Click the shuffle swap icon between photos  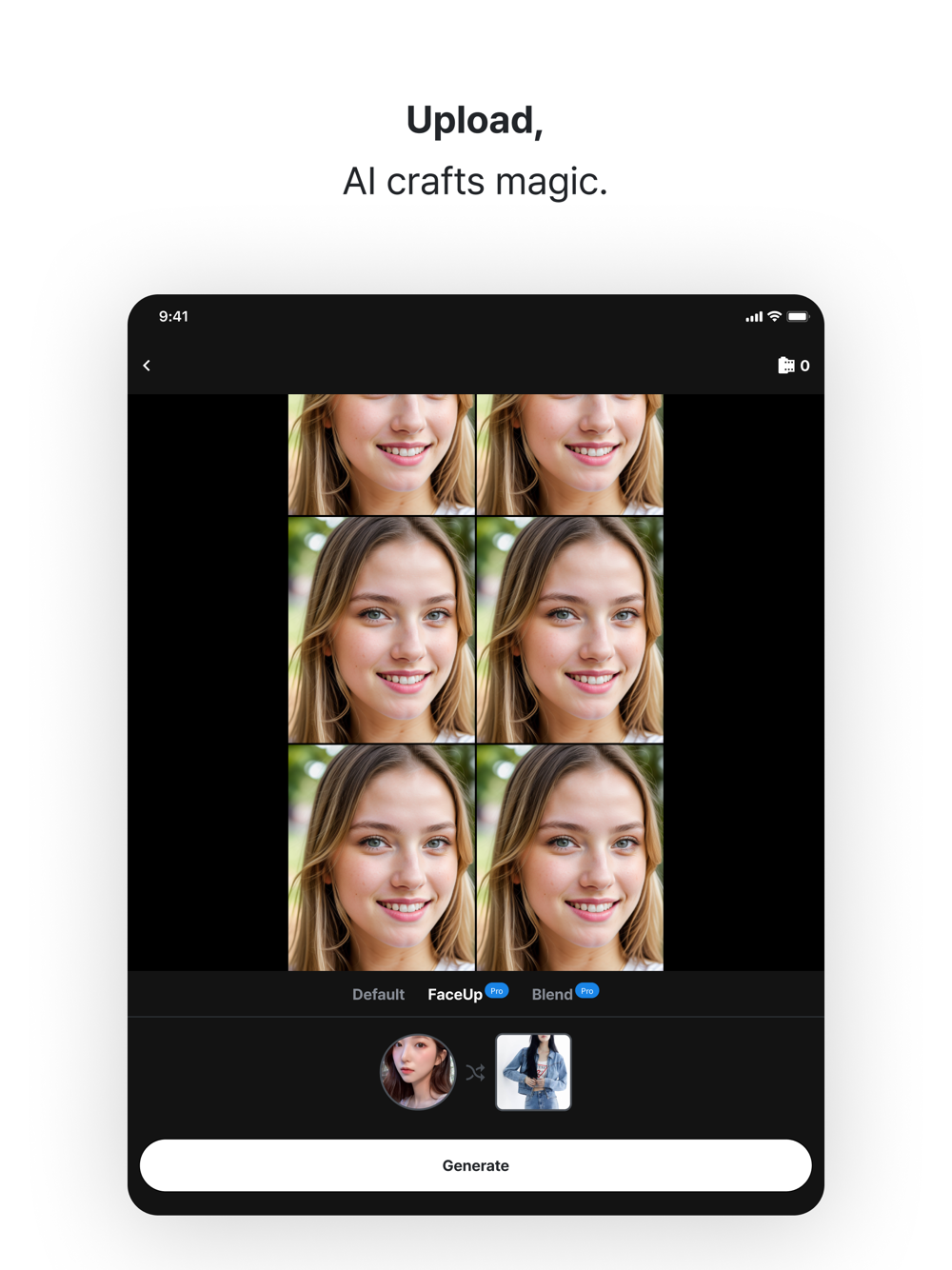point(476,1073)
